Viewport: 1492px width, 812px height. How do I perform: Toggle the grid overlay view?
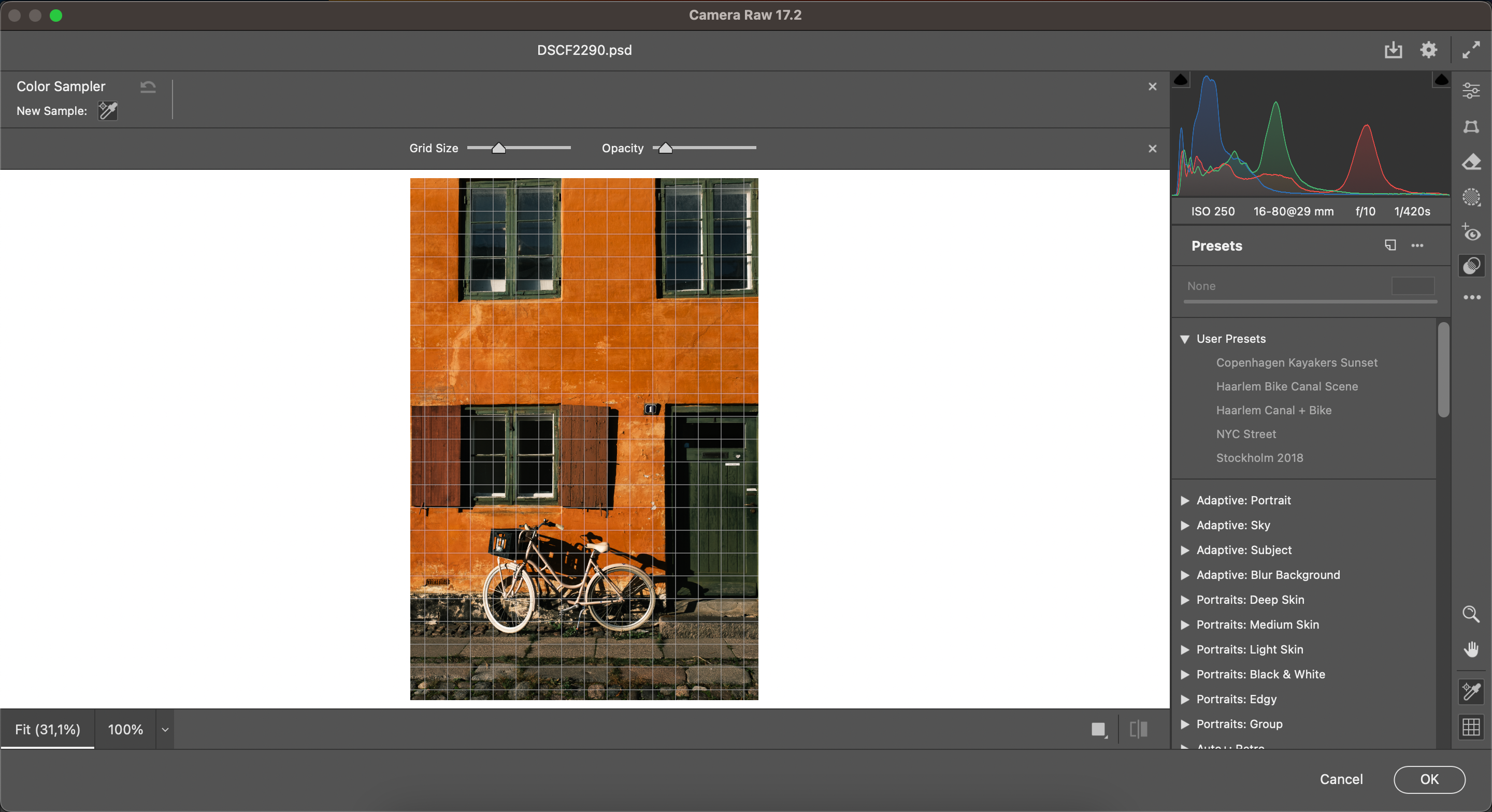(1471, 728)
